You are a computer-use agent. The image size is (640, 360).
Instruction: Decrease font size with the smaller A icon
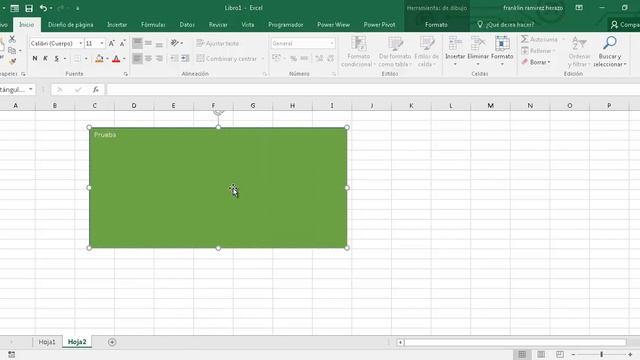(122, 43)
